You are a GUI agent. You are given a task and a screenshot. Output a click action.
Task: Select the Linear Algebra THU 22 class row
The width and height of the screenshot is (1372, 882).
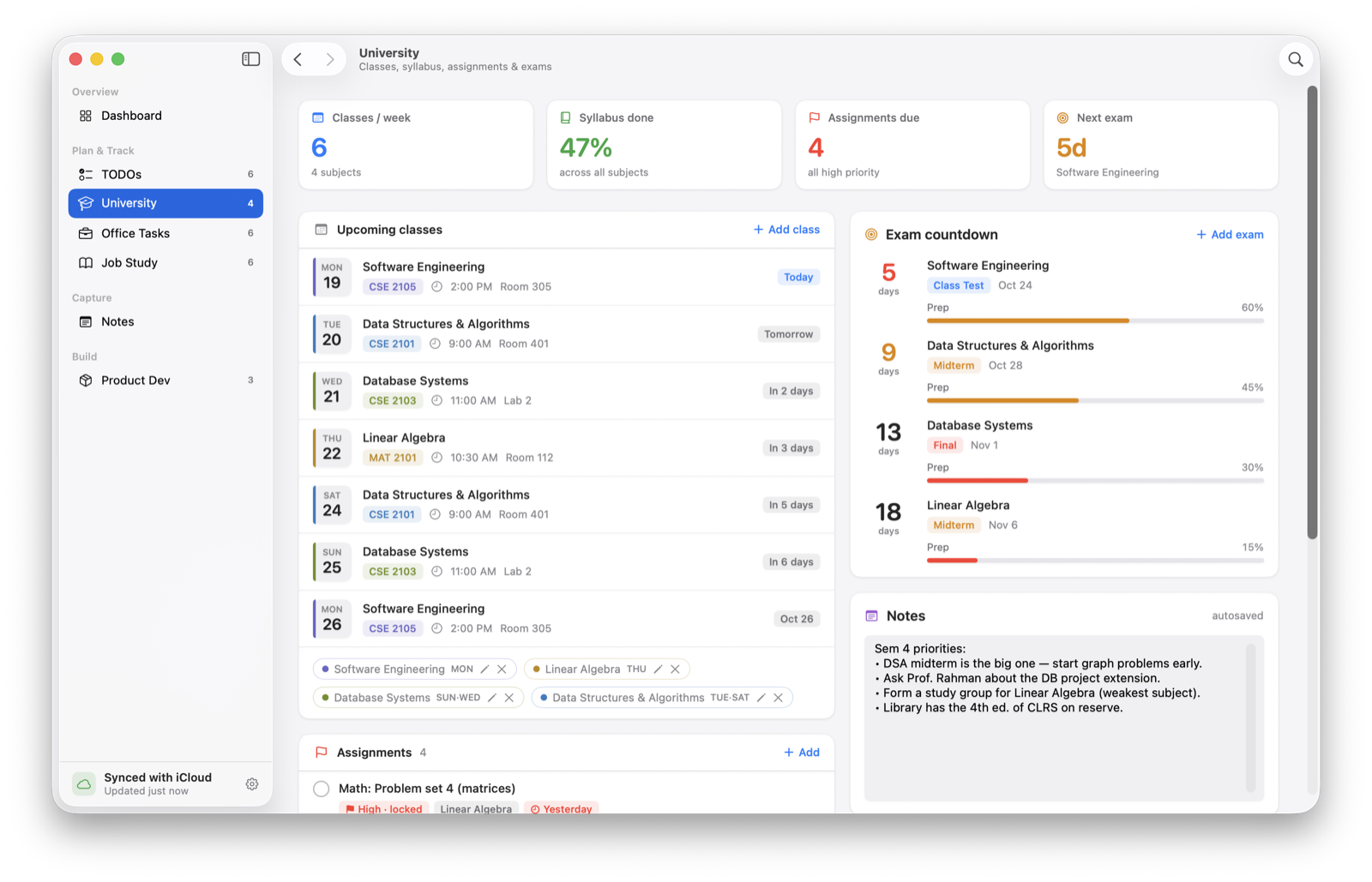coord(567,448)
